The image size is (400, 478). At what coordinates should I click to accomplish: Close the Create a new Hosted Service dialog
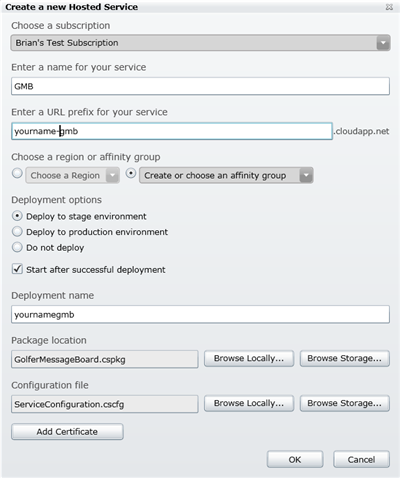click(x=389, y=7)
